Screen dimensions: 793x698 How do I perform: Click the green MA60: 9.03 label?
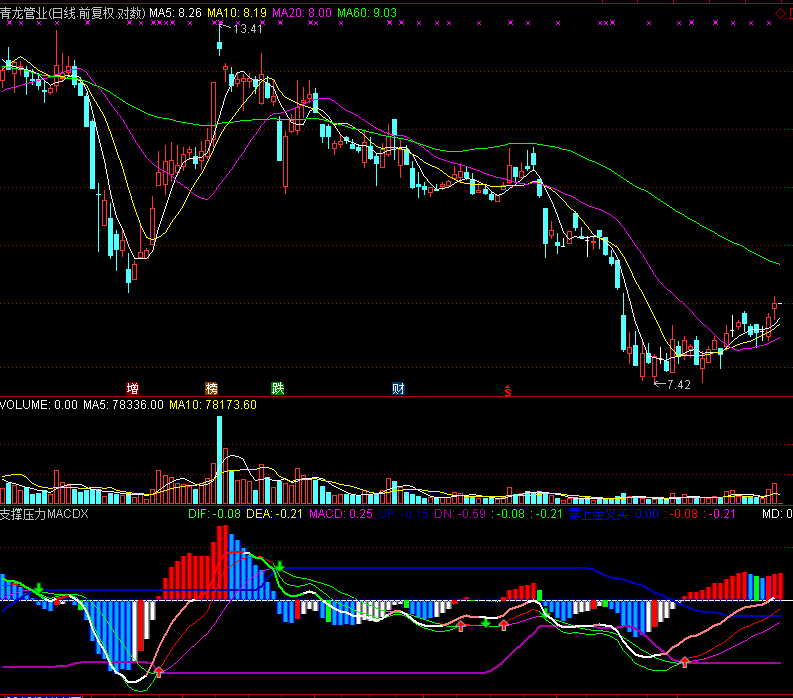[x=367, y=13]
